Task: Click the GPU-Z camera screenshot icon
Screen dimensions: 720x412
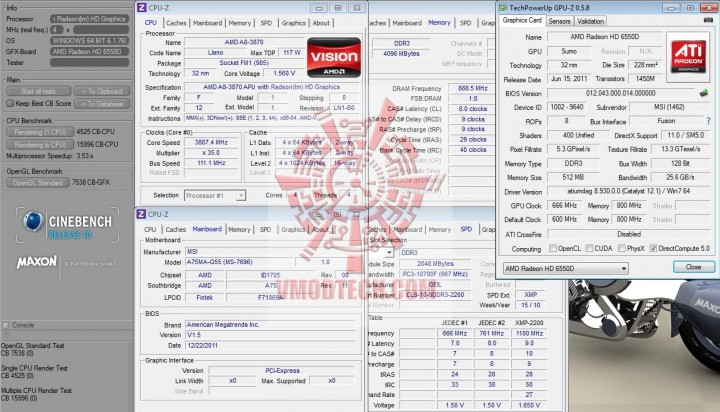Action: (x=708, y=20)
